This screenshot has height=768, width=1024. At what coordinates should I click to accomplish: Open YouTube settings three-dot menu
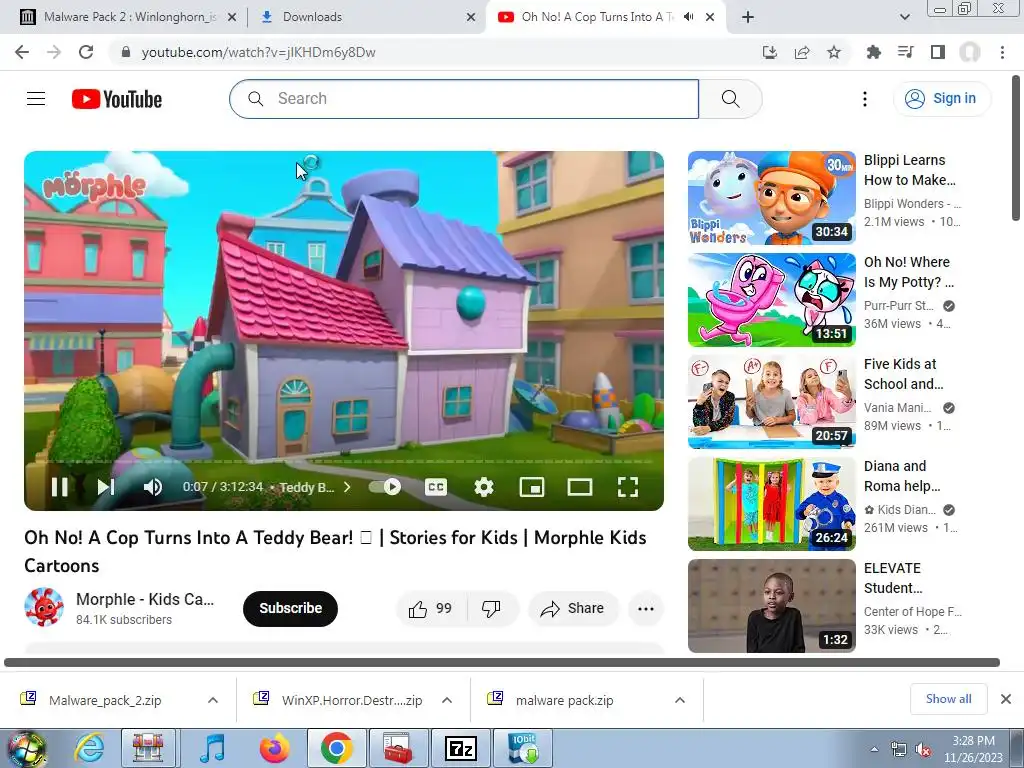point(865,99)
